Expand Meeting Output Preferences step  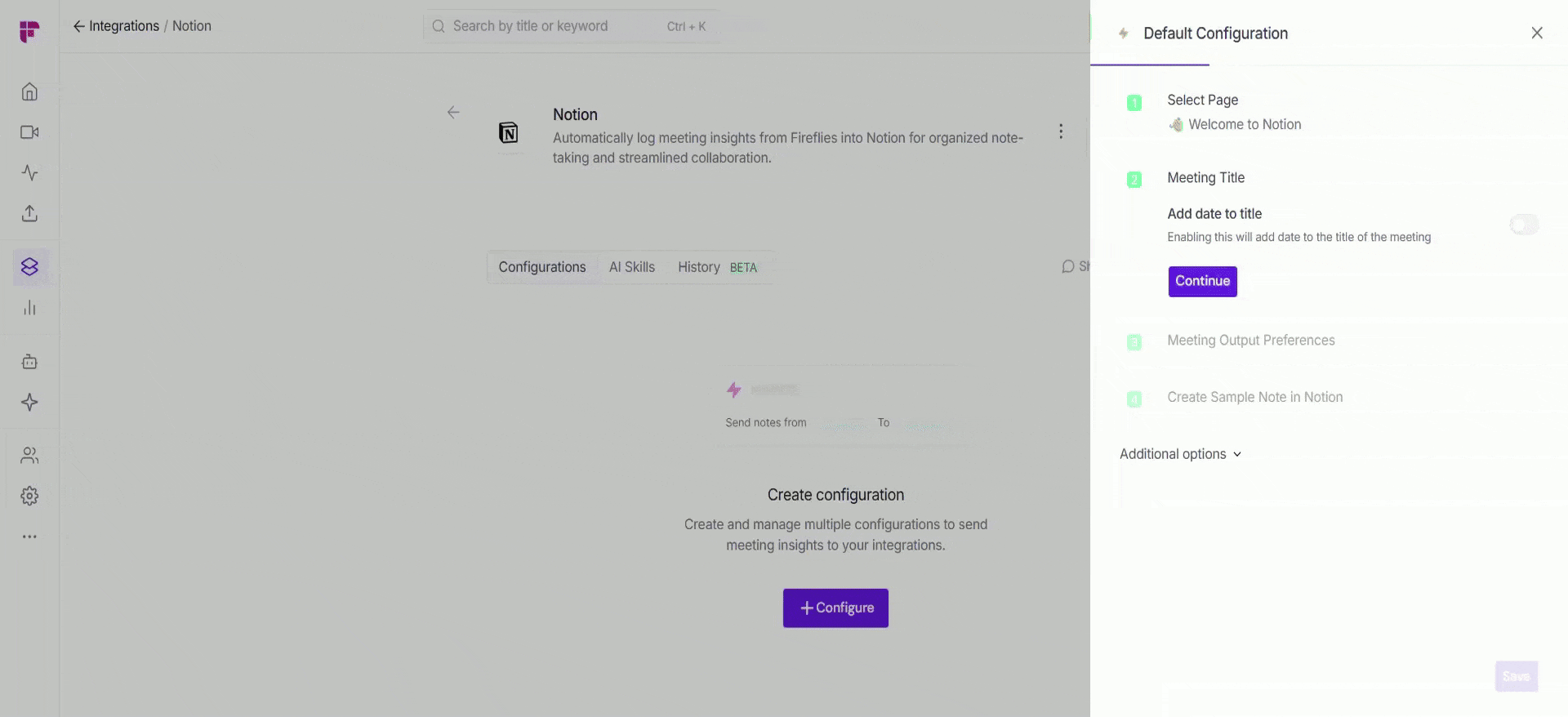1251,341
